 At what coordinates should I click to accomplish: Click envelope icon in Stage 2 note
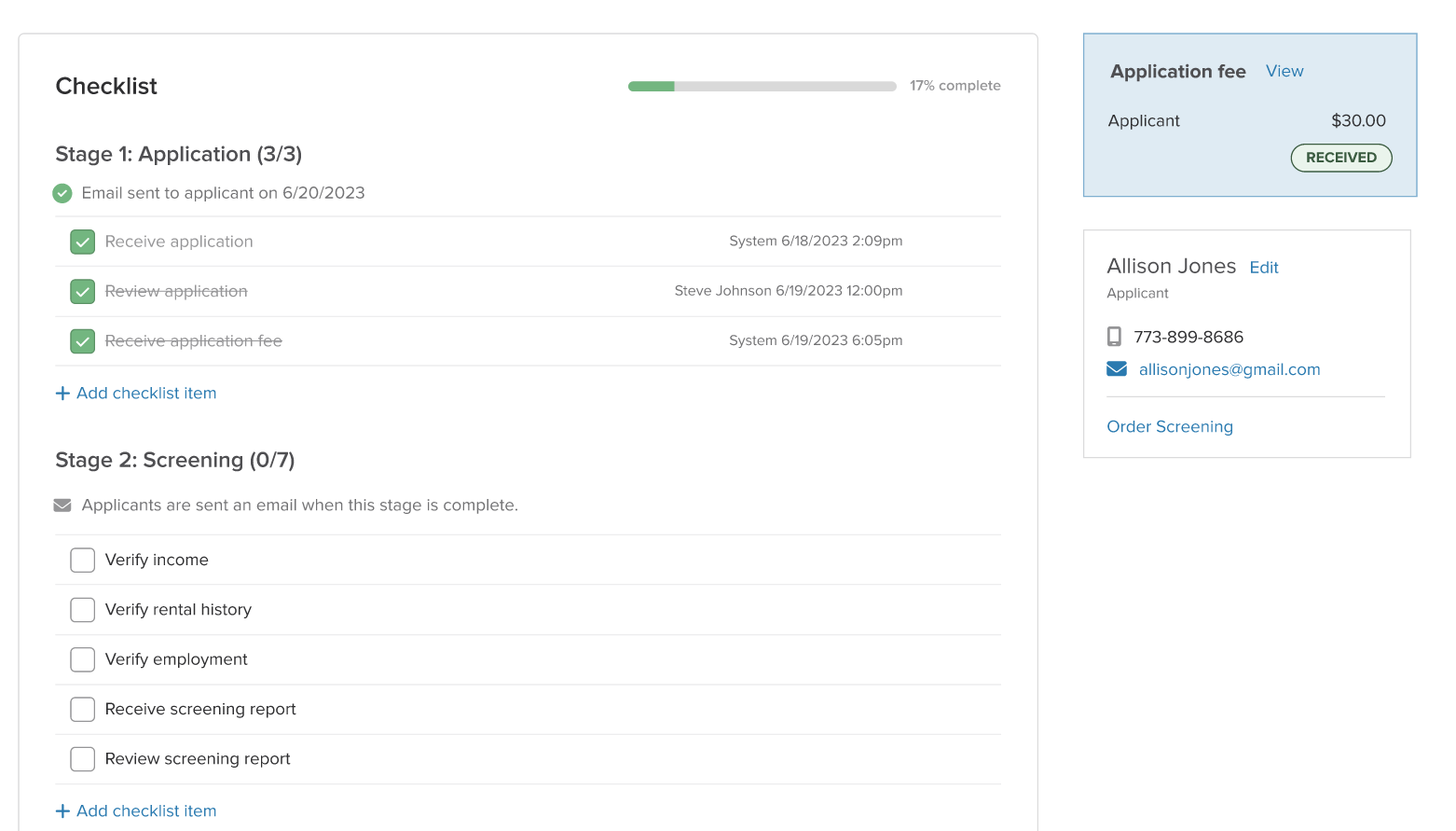[x=62, y=505]
